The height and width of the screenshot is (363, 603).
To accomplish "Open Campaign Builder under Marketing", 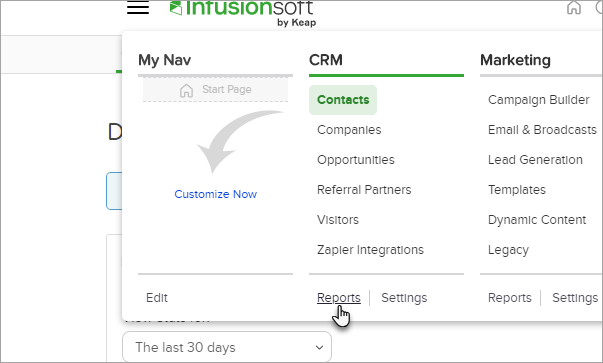I will pos(538,100).
